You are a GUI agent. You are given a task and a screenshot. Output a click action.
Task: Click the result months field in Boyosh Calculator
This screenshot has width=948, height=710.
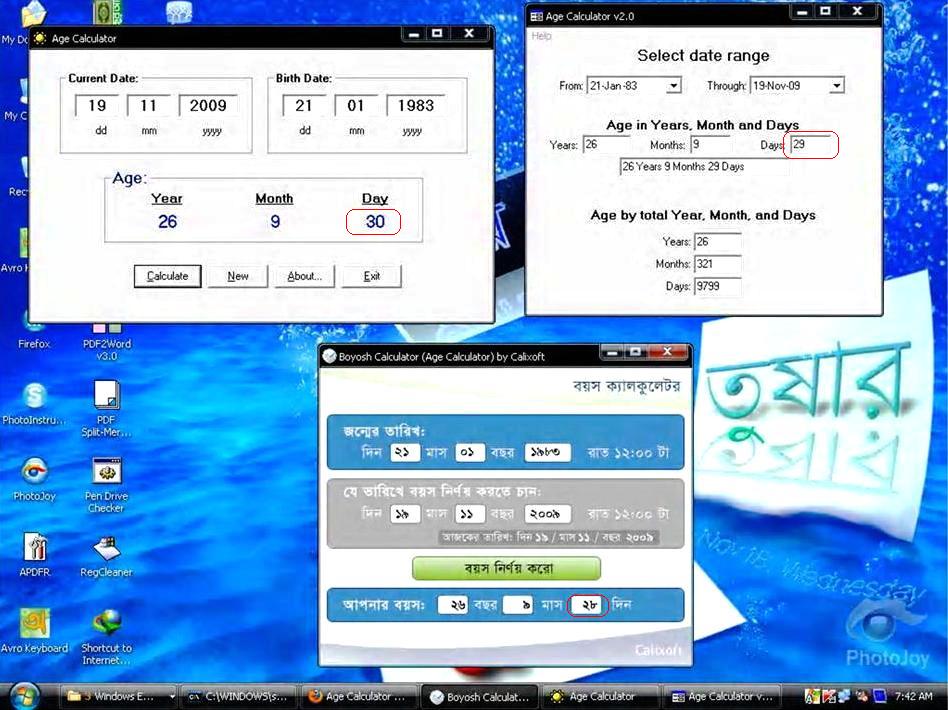pyautogui.click(x=518, y=604)
